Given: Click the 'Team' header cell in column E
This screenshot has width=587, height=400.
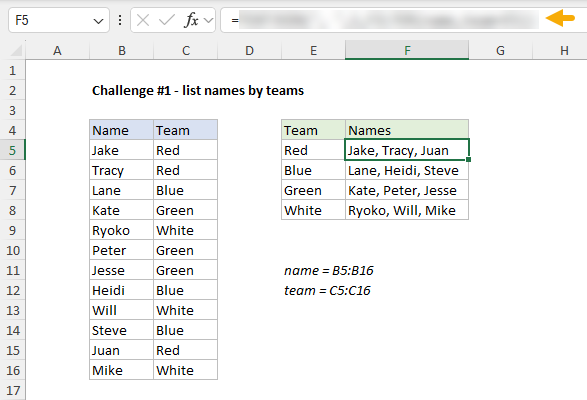Looking at the screenshot, I should (313, 130).
